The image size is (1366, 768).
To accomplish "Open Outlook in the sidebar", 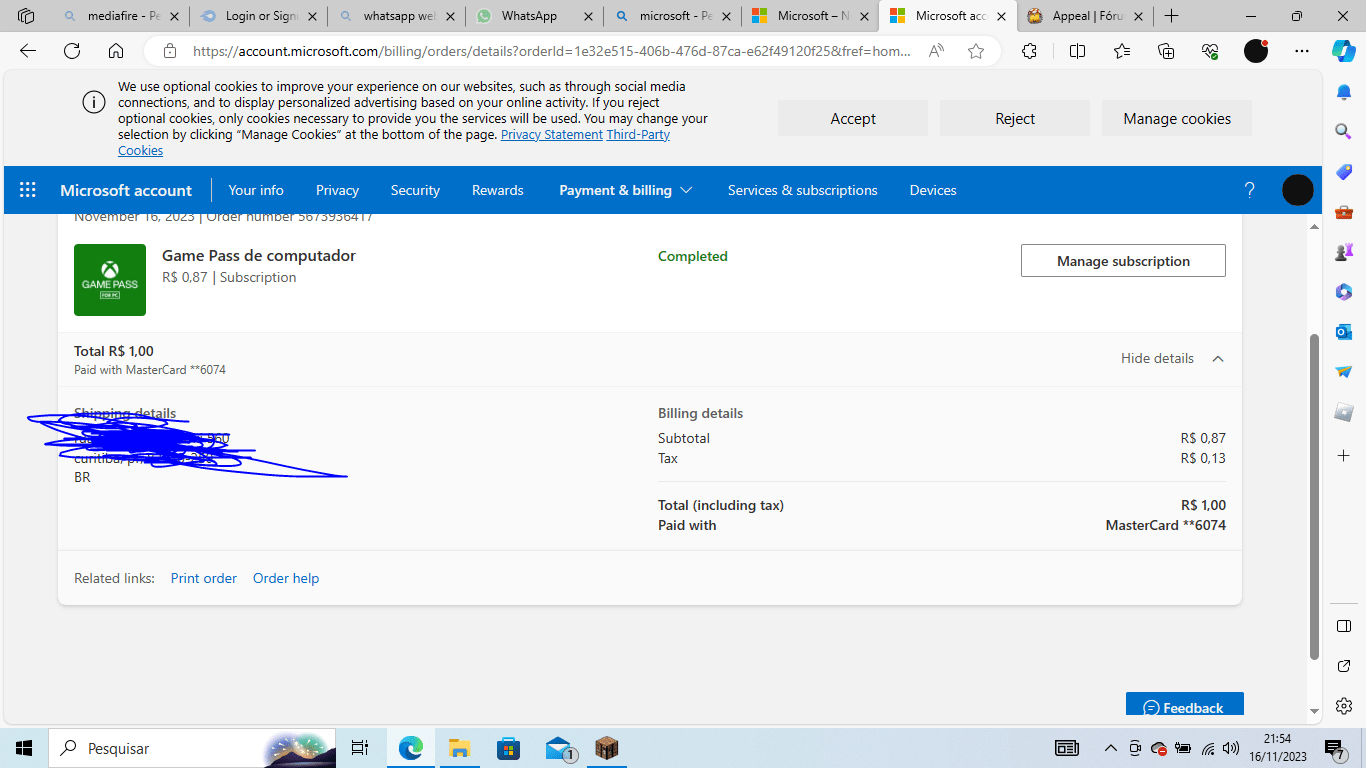I will tap(1344, 331).
